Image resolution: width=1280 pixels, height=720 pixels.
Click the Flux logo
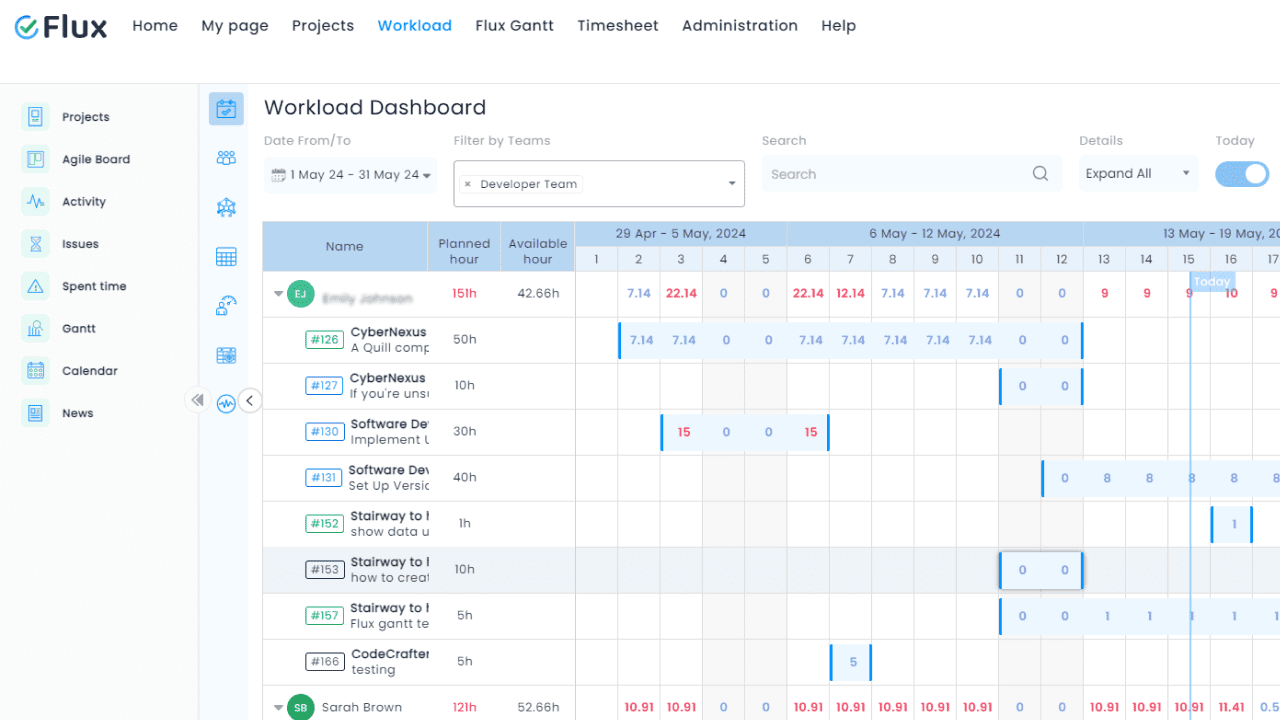[x=61, y=27]
